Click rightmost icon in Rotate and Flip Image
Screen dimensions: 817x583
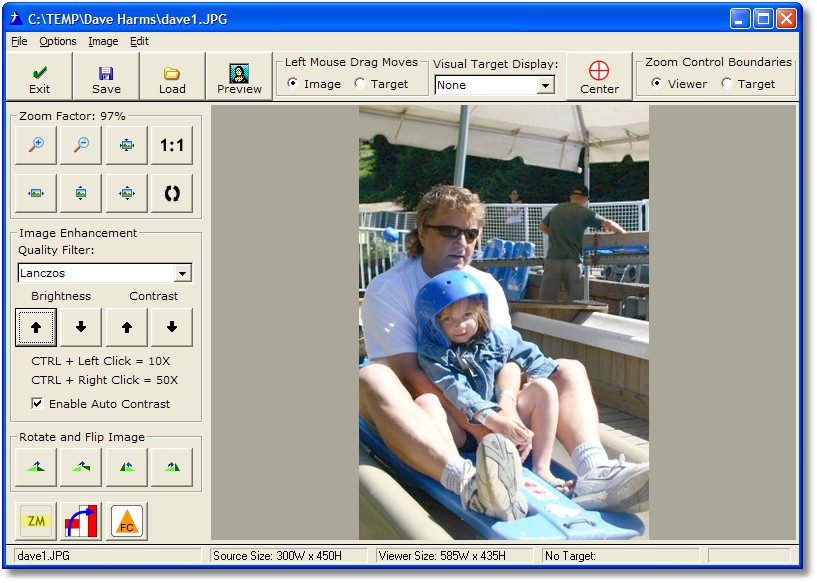click(x=172, y=467)
